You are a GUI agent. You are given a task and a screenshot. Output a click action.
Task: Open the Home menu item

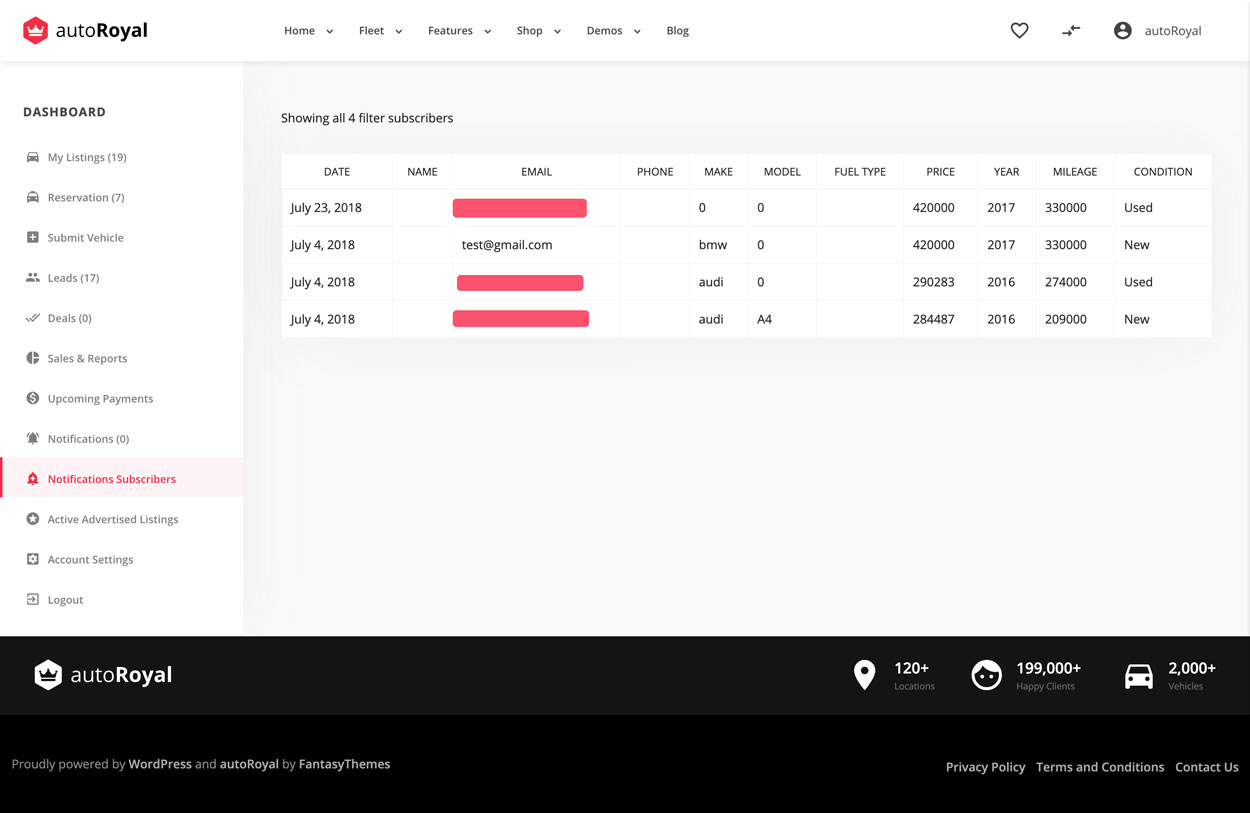[299, 31]
